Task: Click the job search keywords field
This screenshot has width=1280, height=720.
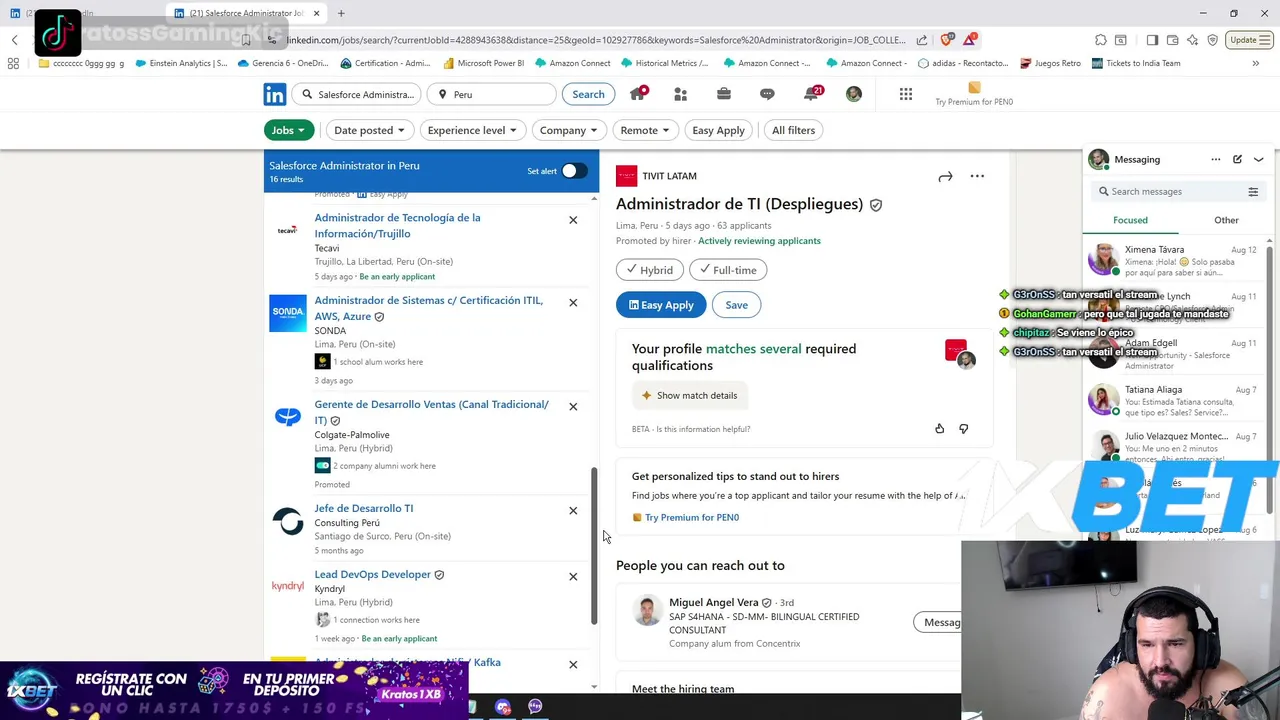Action: pos(357,94)
